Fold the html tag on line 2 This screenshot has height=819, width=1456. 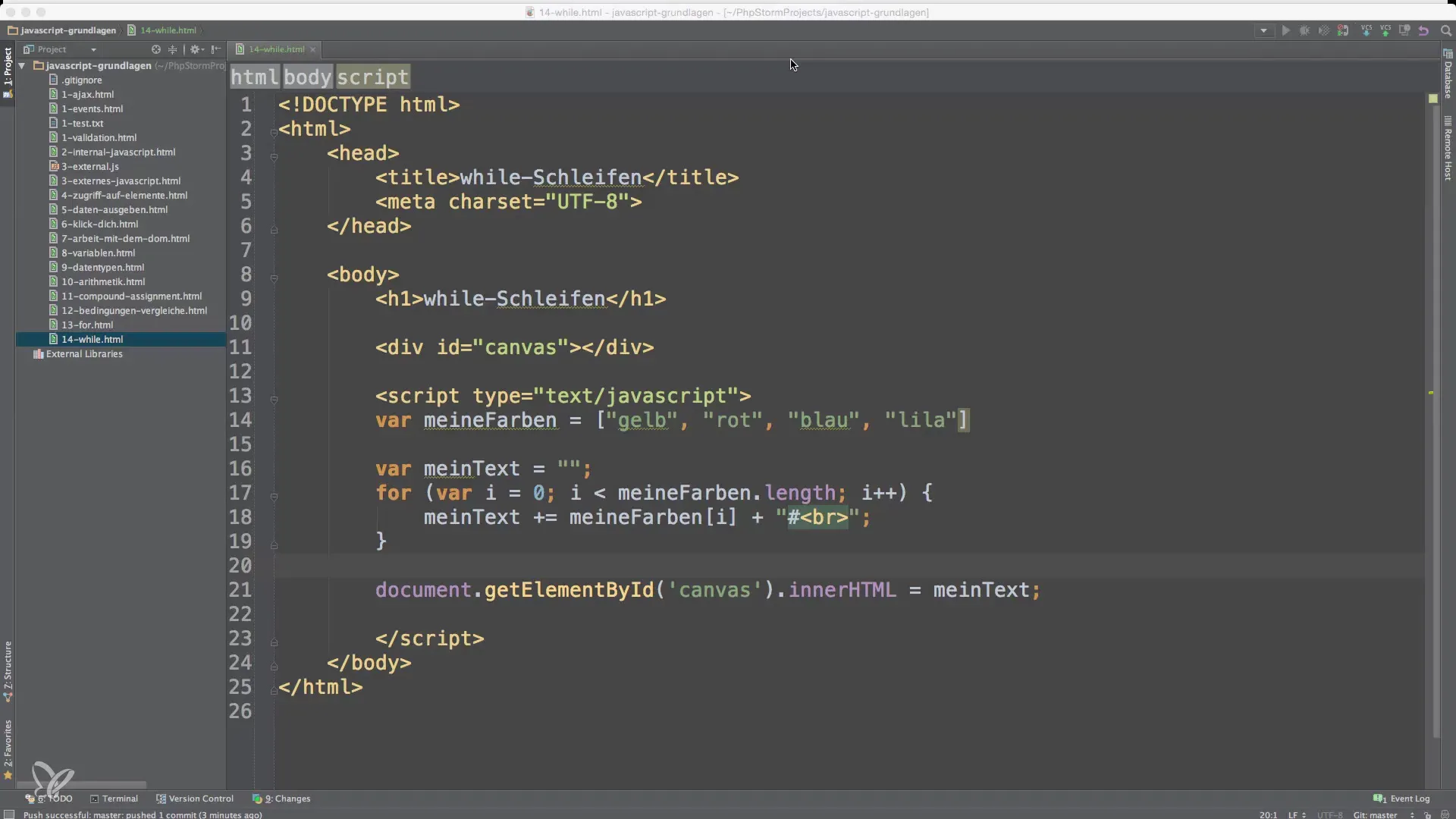(274, 132)
